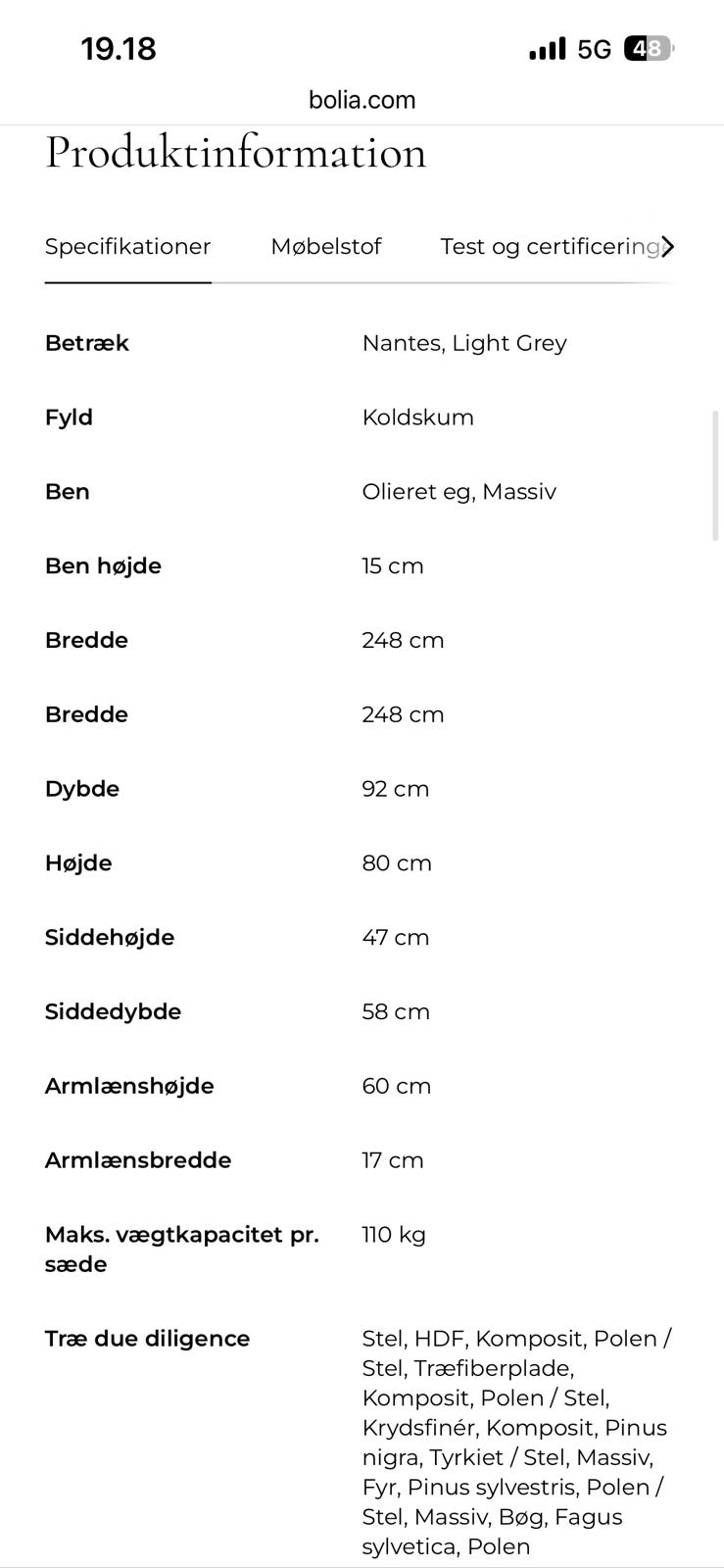Switch to the Møbelstof tab
The width and height of the screenshot is (724, 1568).
click(x=326, y=247)
